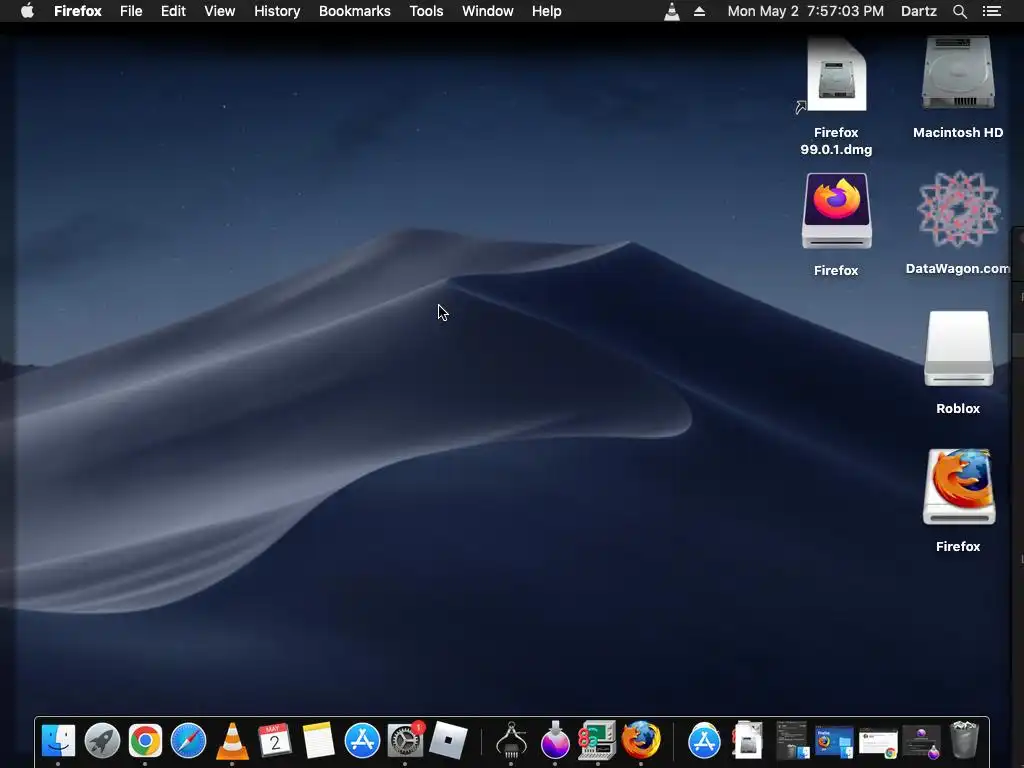Open VLC traffic cone in dock
The image size is (1024, 768).
coord(232,741)
